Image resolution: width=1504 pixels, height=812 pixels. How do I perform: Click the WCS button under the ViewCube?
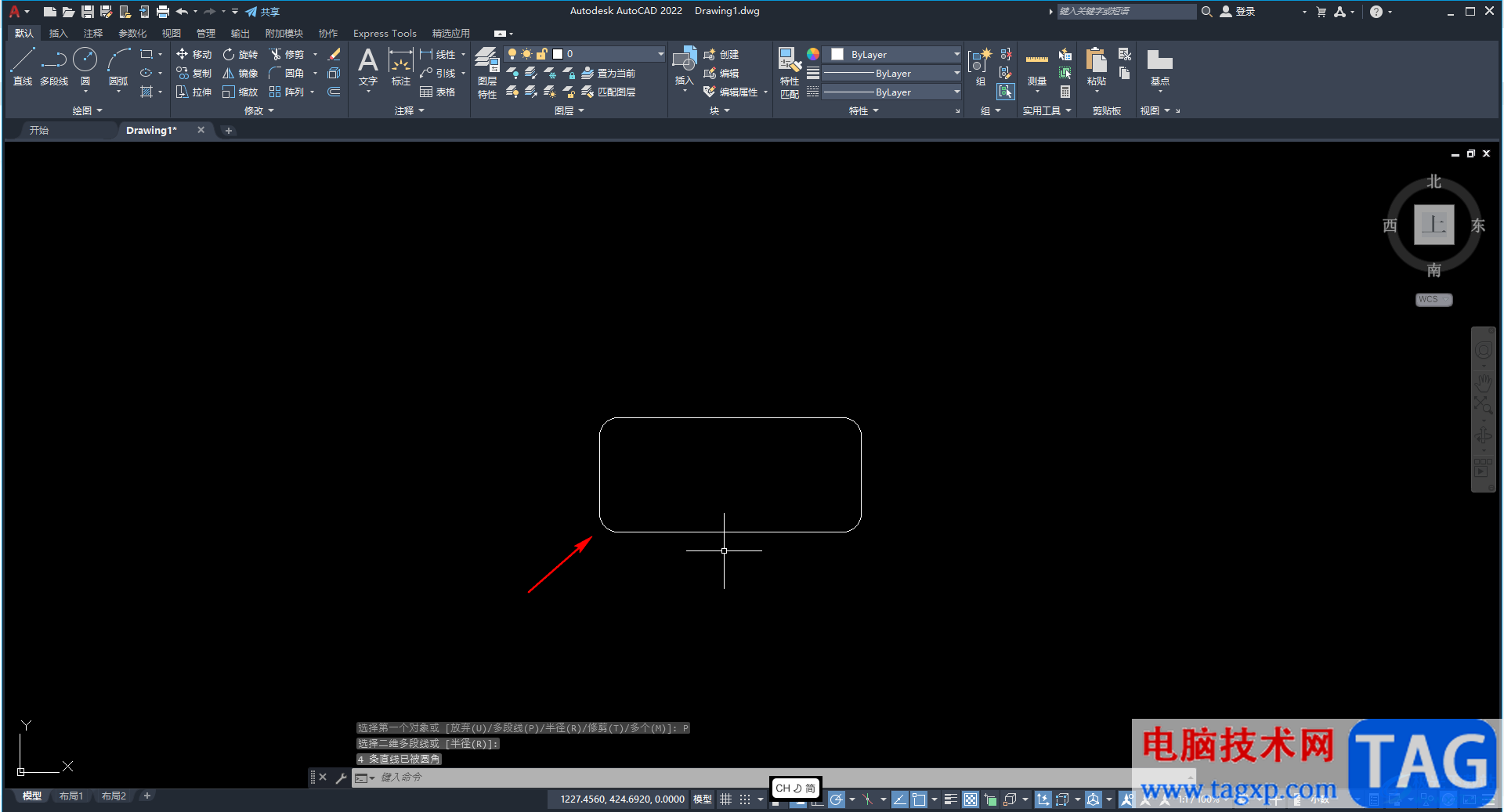1433,299
